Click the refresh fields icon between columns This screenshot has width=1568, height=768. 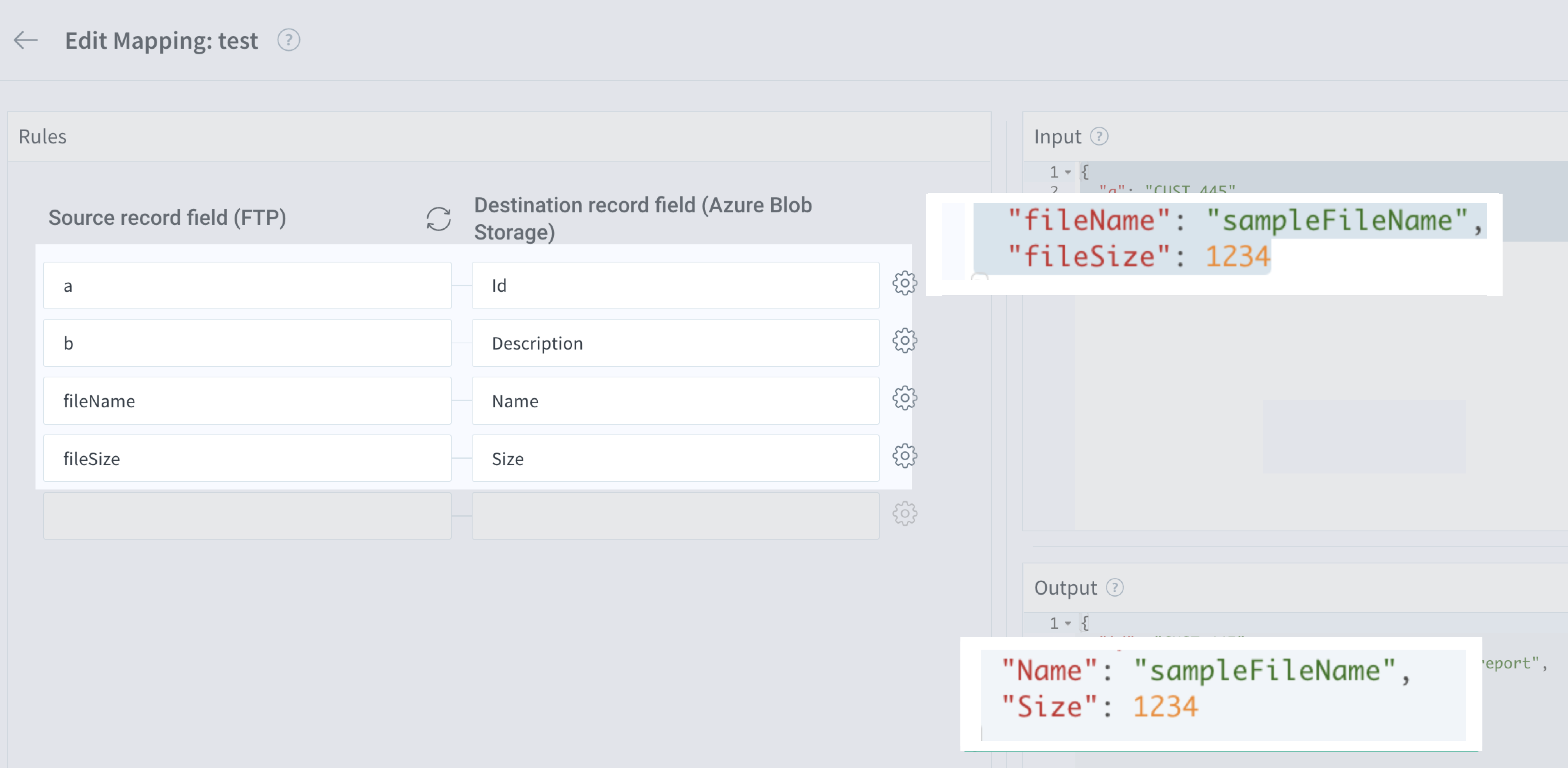point(438,218)
